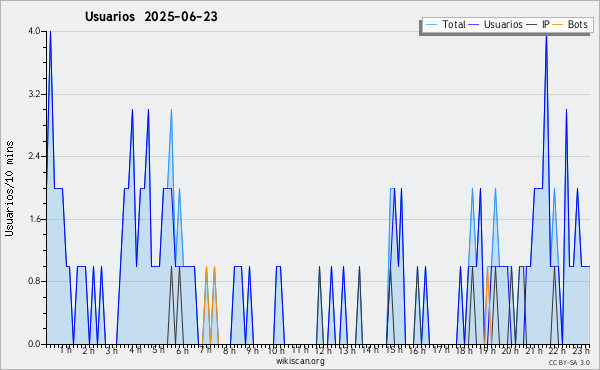Click the y-axis value 2.4
The width and height of the screenshot is (600, 370).
(x=34, y=156)
